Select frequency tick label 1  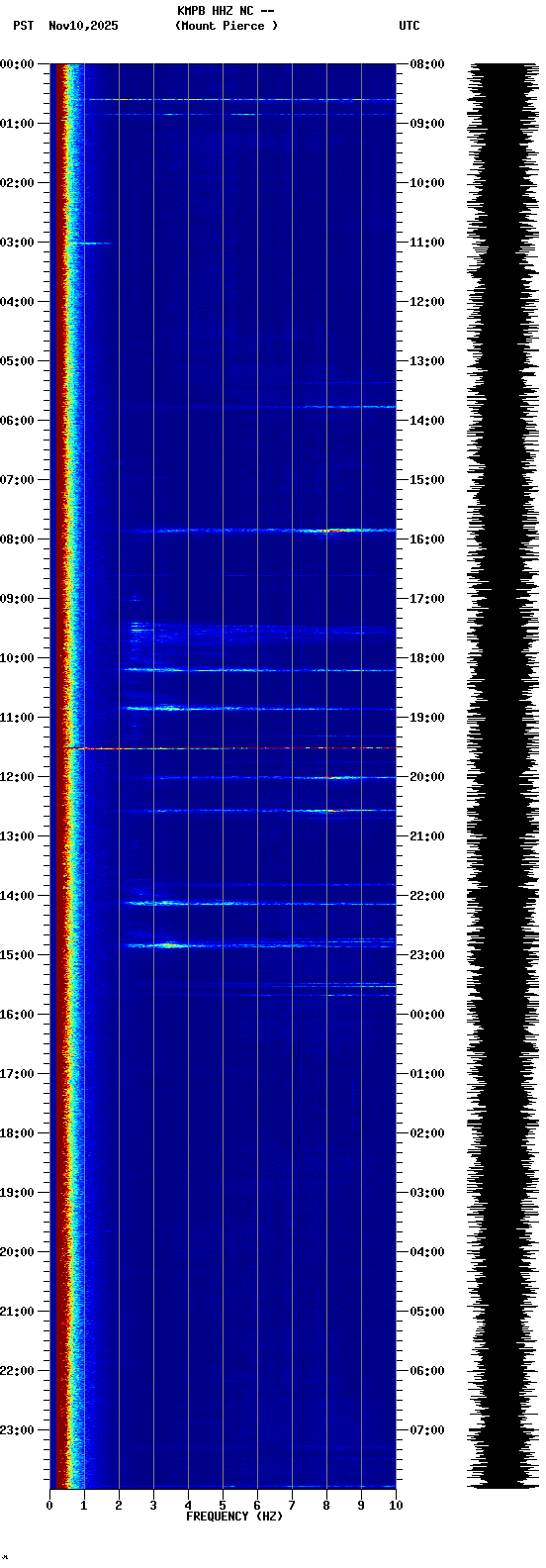(x=84, y=1506)
